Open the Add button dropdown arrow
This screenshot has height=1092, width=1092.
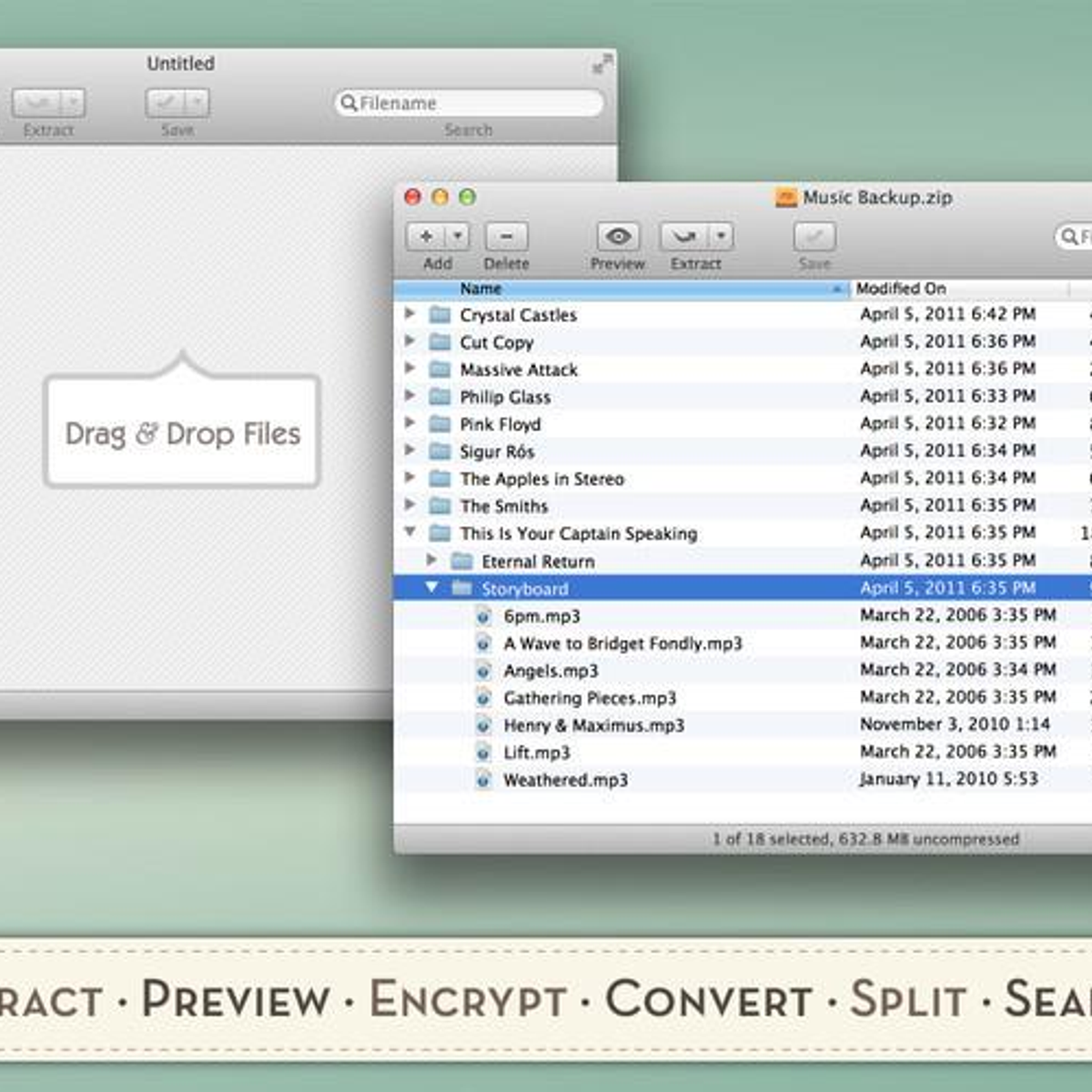click(x=458, y=237)
